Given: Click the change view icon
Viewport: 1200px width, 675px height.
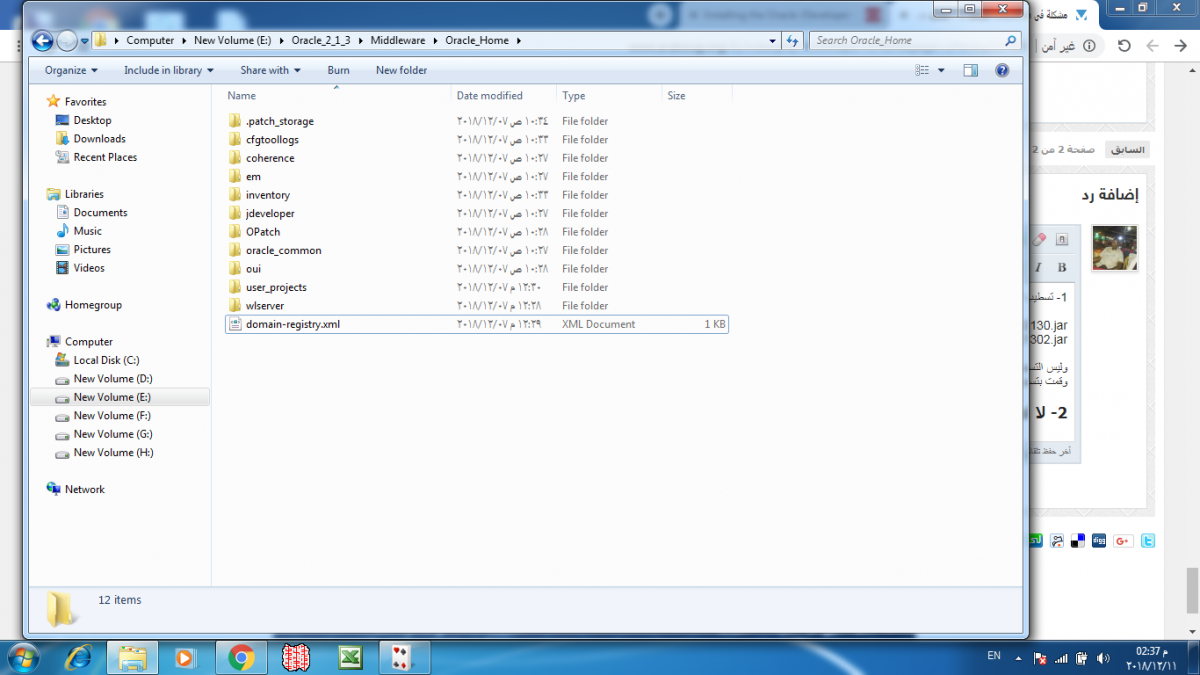Looking at the screenshot, I should (x=922, y=70).
